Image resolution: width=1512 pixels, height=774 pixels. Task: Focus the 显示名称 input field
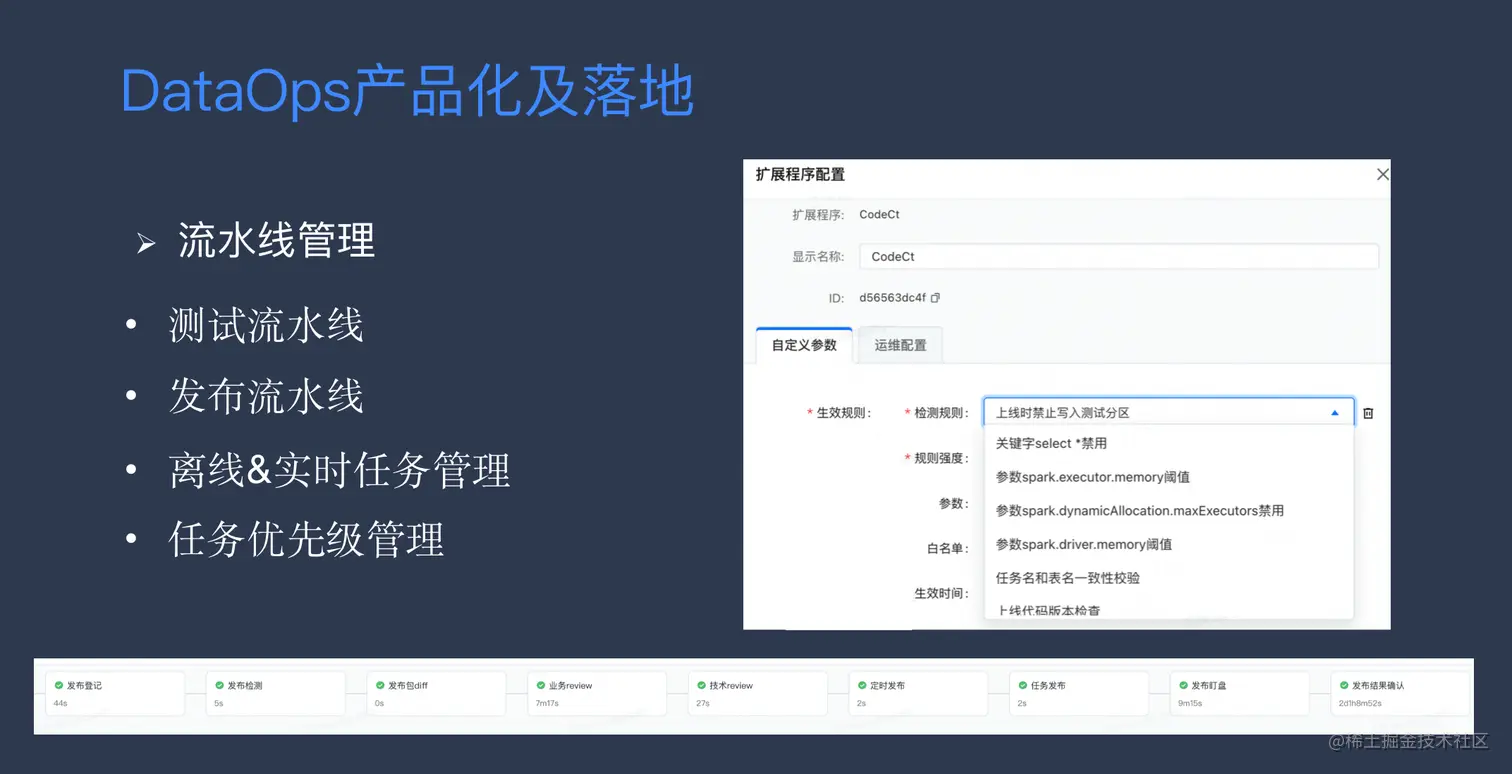point(1119,256)
